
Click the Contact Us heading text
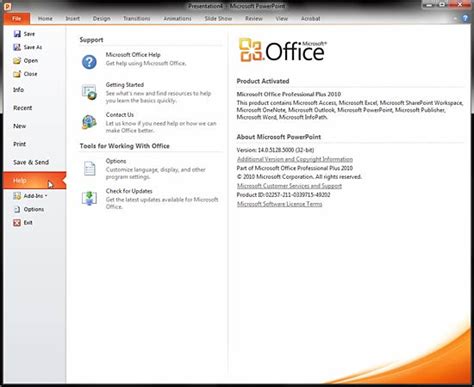[x=120, y=115]
